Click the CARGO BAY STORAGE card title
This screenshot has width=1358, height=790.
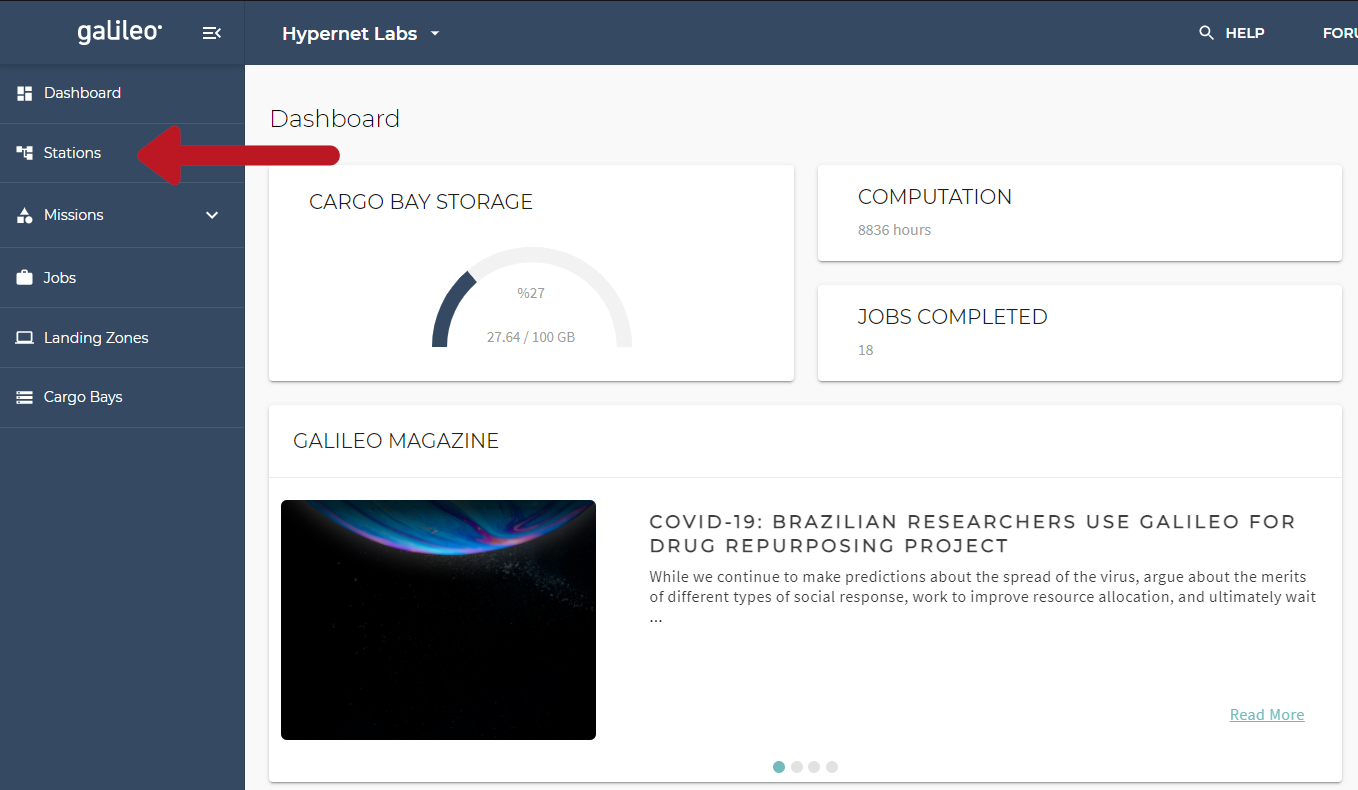click(421, 202)
